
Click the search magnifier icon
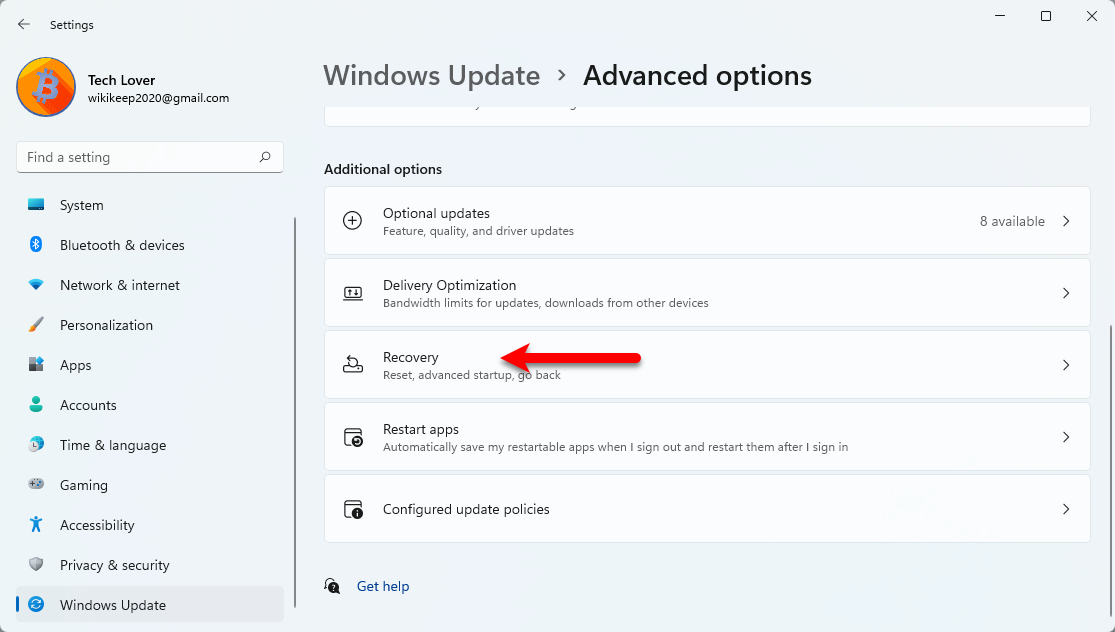(x=265, y=157)
